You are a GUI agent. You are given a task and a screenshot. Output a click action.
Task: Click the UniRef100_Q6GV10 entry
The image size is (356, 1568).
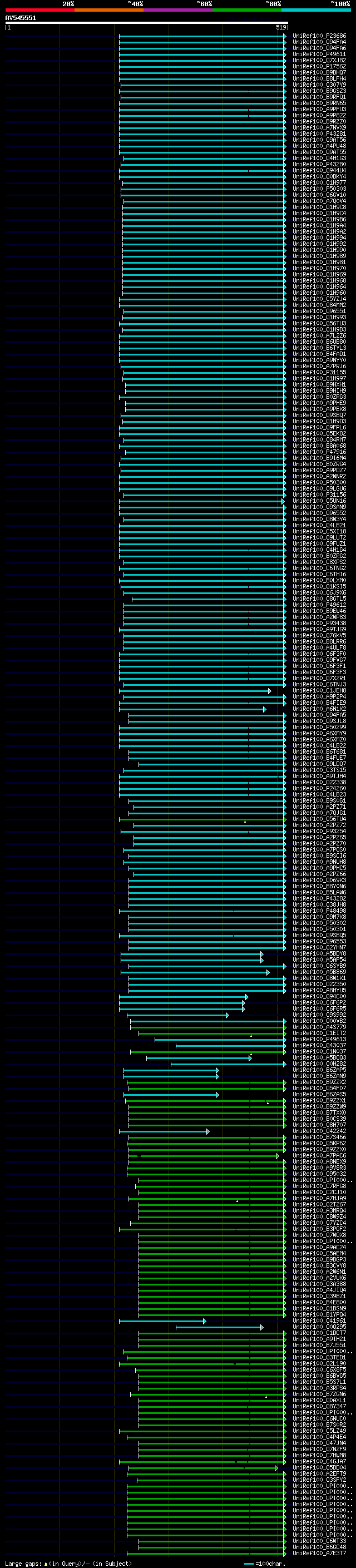pyautogui.click(x=319, y=195)
